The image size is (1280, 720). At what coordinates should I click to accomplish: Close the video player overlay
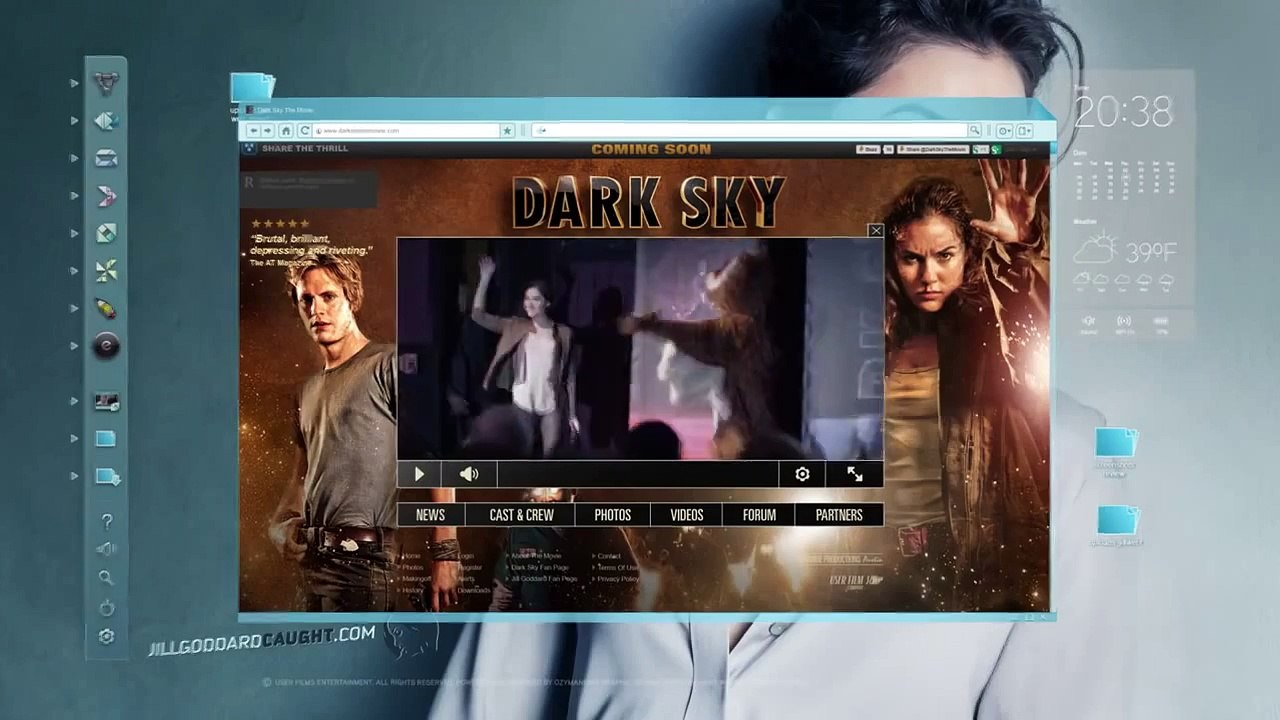tap(876, 231)
